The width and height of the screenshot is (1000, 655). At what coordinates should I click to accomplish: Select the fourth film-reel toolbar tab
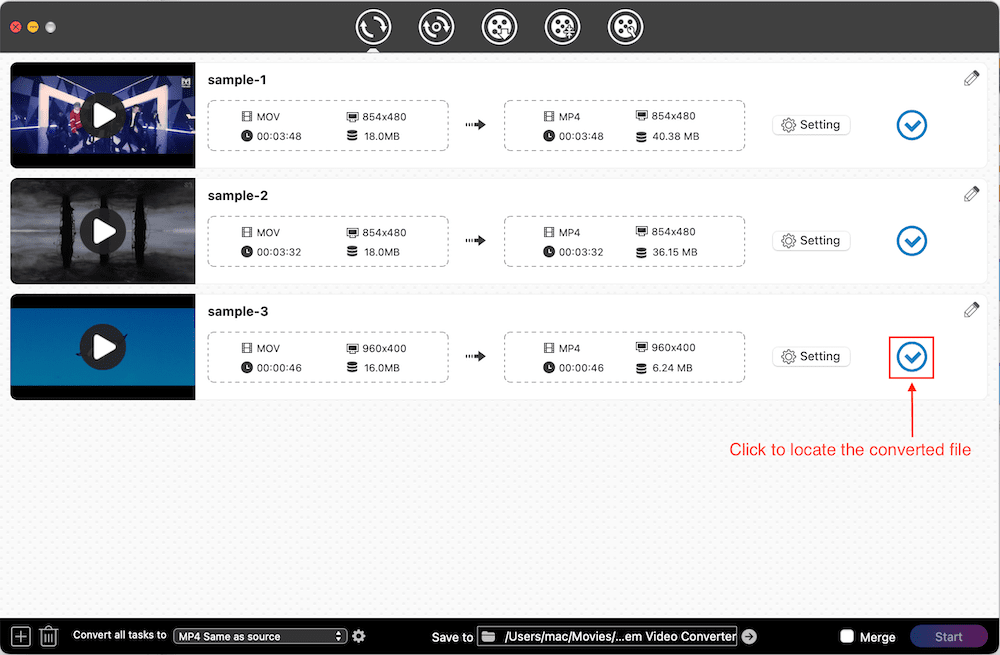click(x=562, y=27)
